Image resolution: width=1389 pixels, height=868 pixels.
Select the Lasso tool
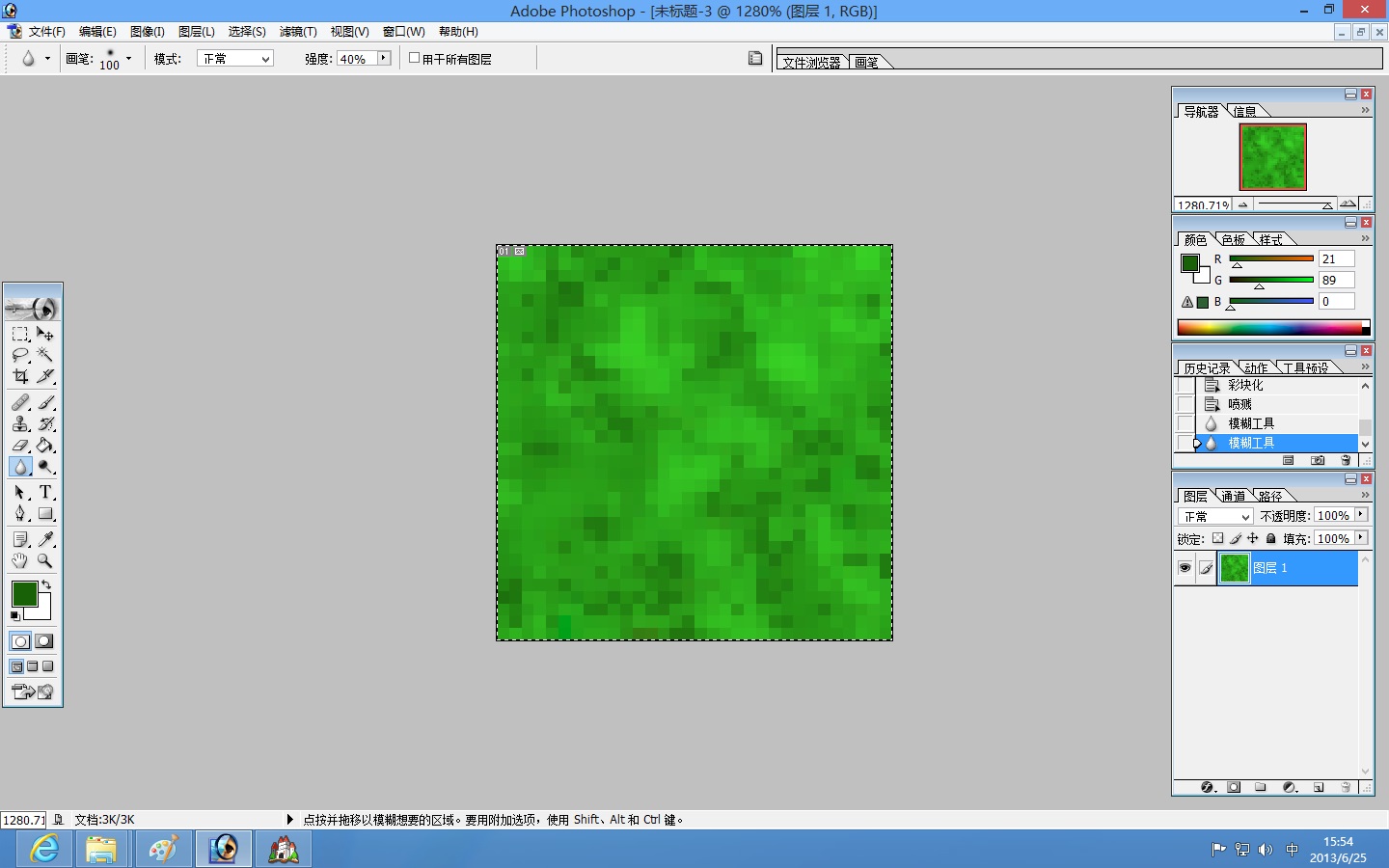20,355
